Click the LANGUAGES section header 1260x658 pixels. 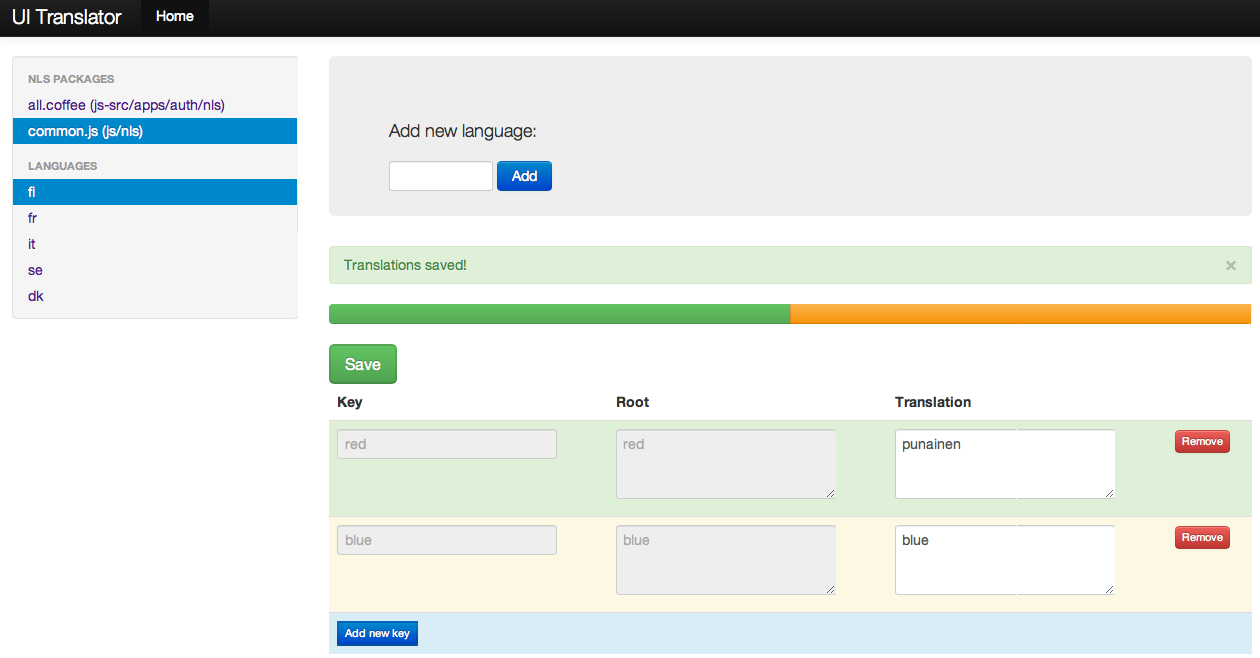(62, 165)
